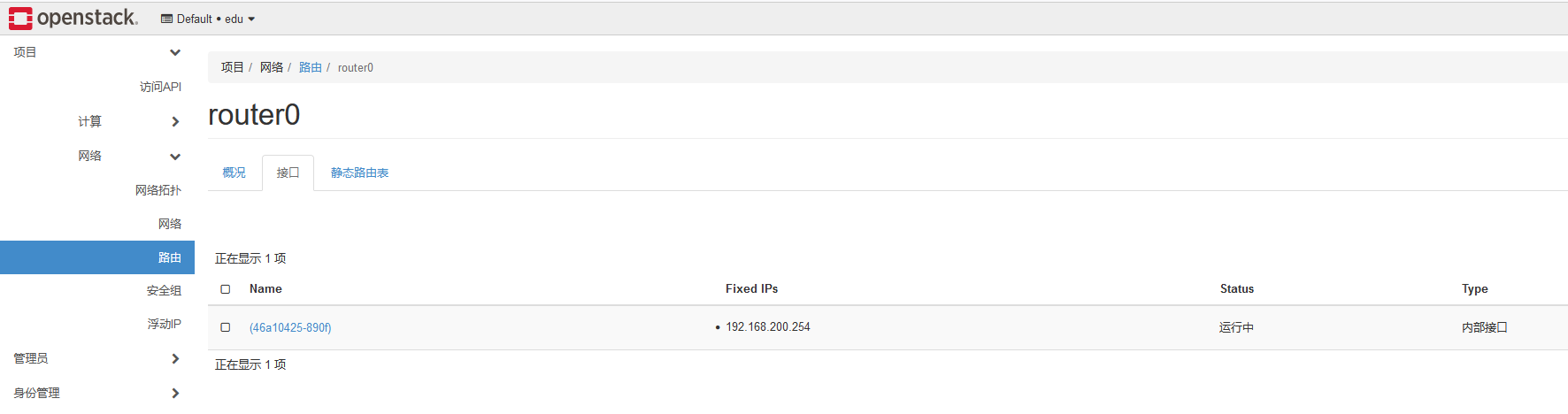Click the Default domain panel icon
The image size is (1568, 414).
166,19
